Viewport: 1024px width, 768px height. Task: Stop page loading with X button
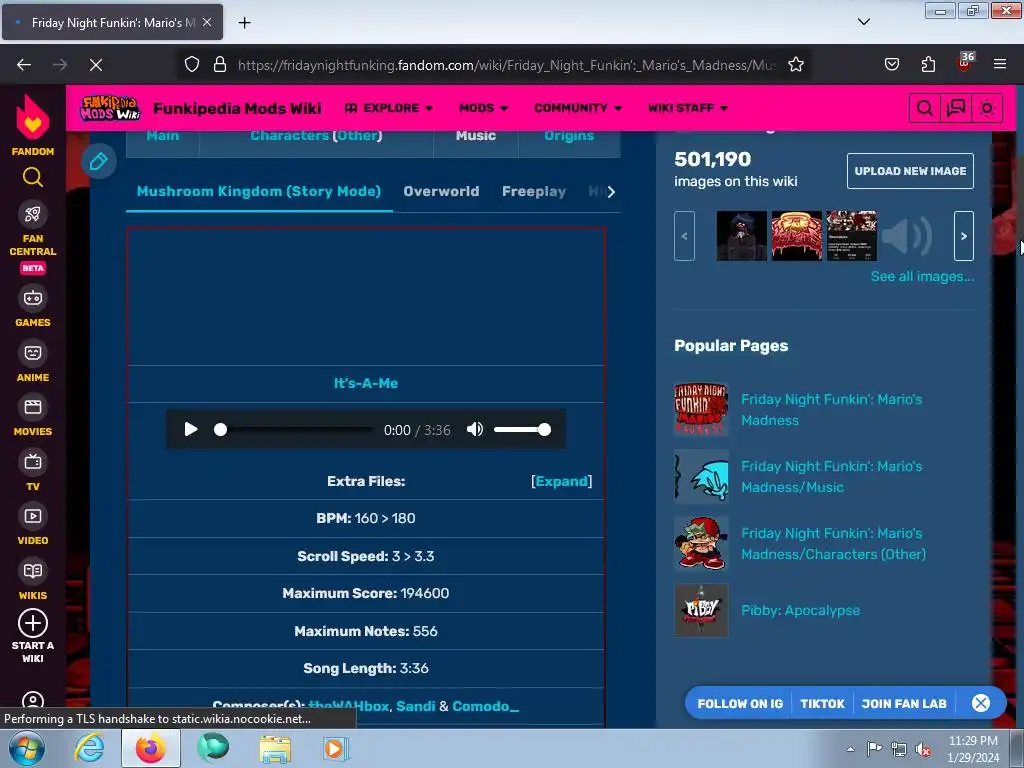point(95,65)
